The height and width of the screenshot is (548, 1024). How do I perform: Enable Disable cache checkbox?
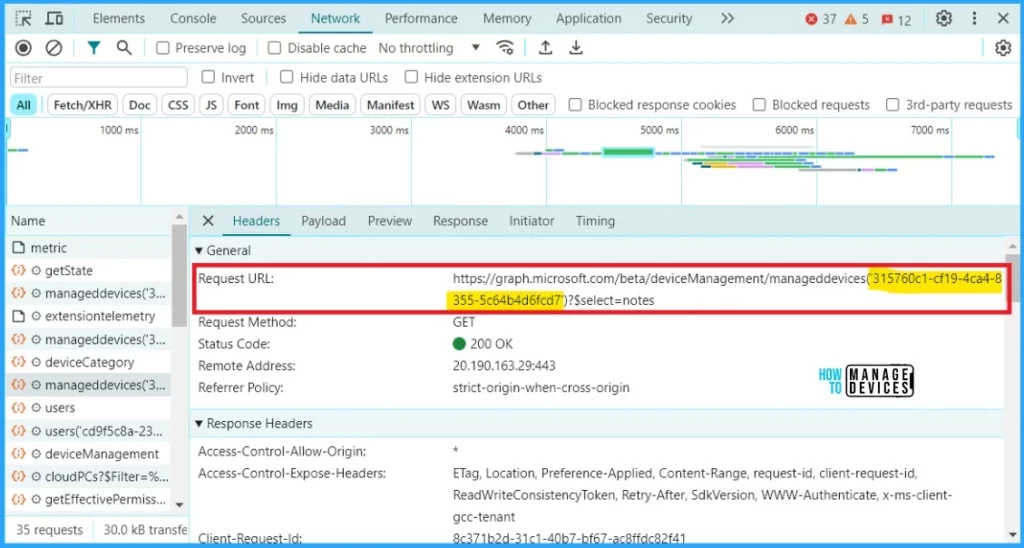coord(275,48)
